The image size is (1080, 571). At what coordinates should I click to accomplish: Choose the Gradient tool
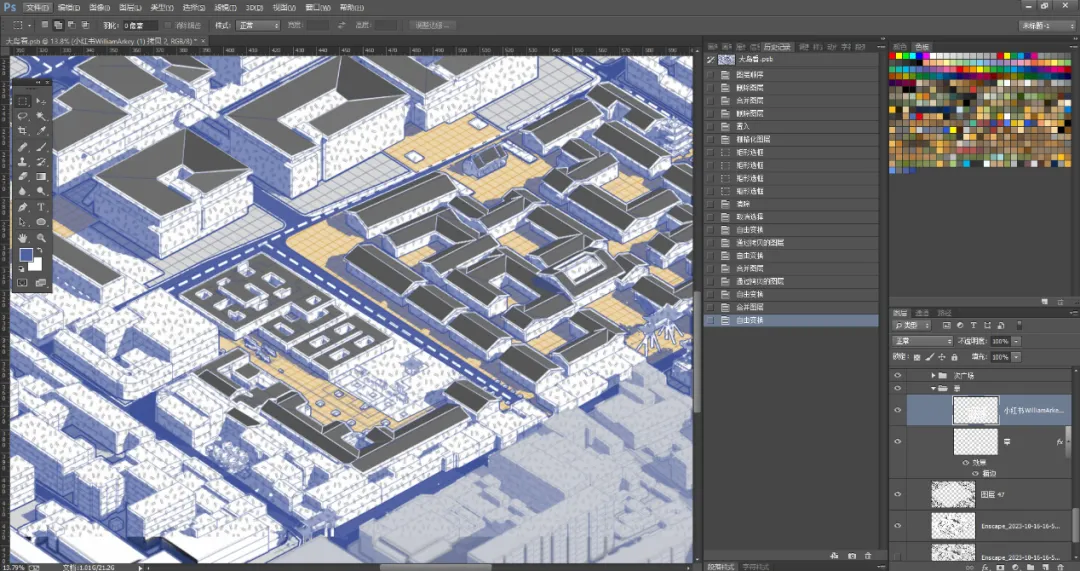[x=41, y=177]
